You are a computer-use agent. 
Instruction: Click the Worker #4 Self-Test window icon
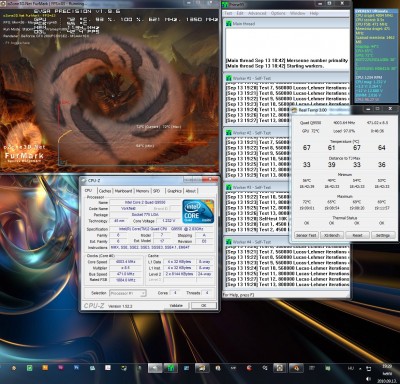[229, 242]
